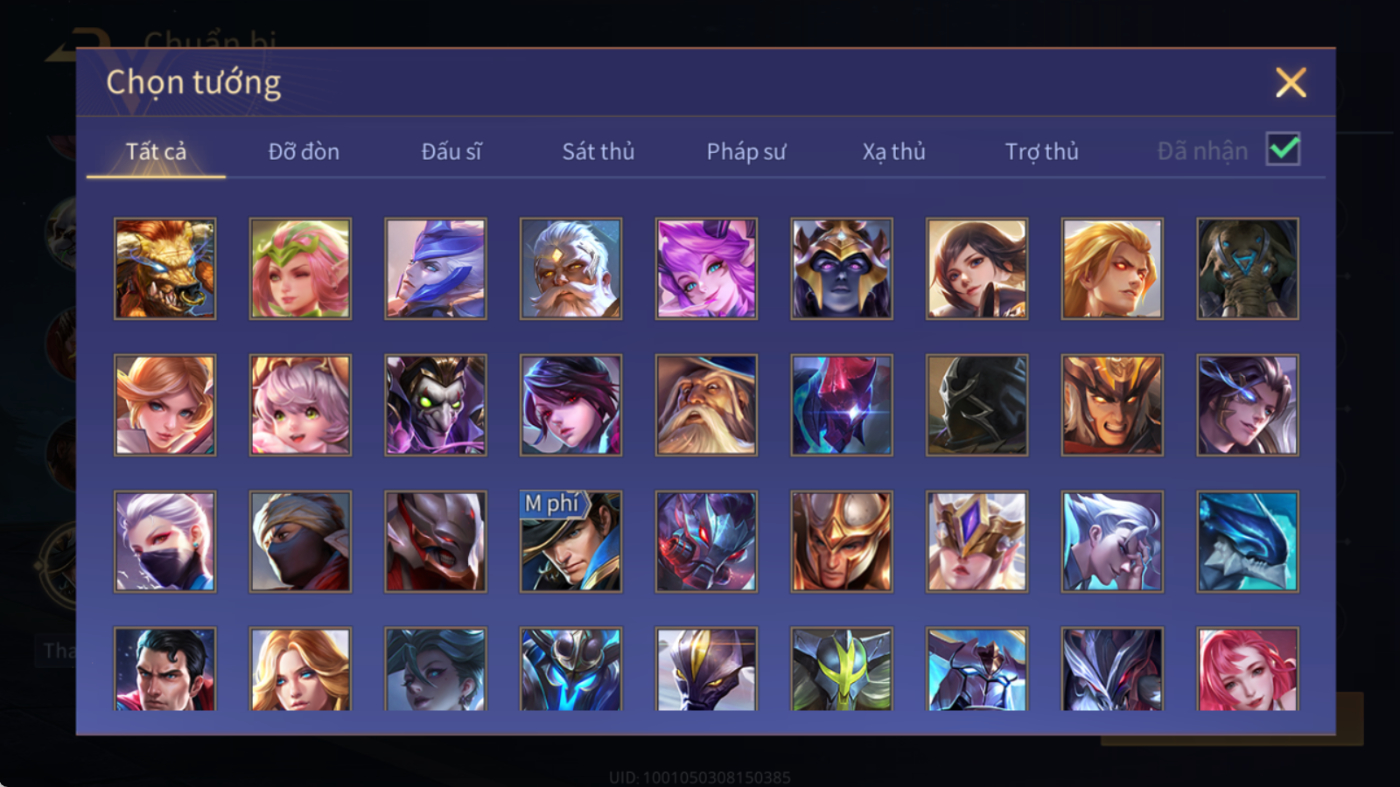1400x787 pixels.
Task: Pick the hero tagged 'M phí'
Action: point(571,541)
